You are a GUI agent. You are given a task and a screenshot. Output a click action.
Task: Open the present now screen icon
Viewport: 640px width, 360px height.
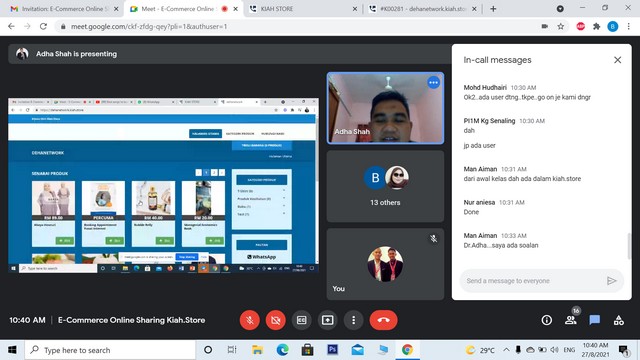(x=327, y=320)
